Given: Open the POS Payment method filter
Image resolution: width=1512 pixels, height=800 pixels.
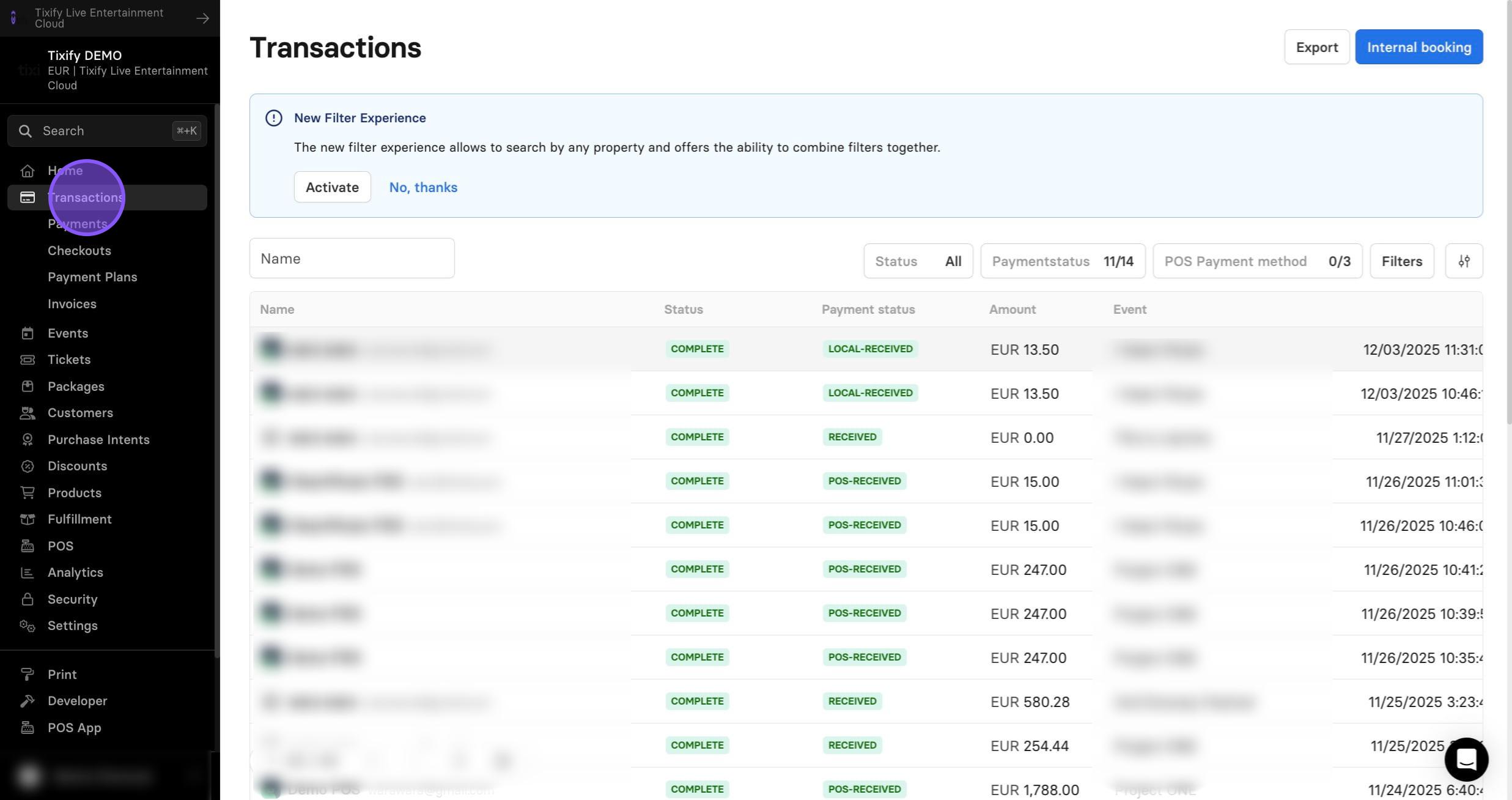Looking at the screenshot, I should (x=1257, y=261).
